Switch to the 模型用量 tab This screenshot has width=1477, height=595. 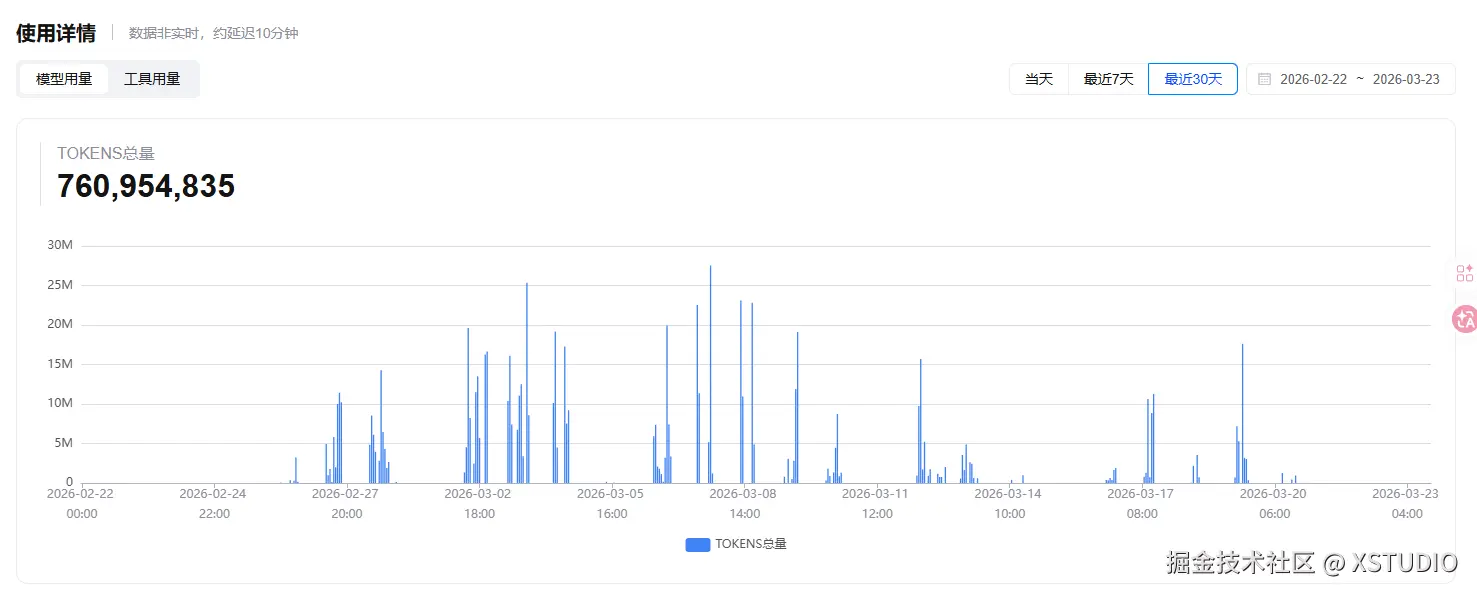(x=64, y=79)
